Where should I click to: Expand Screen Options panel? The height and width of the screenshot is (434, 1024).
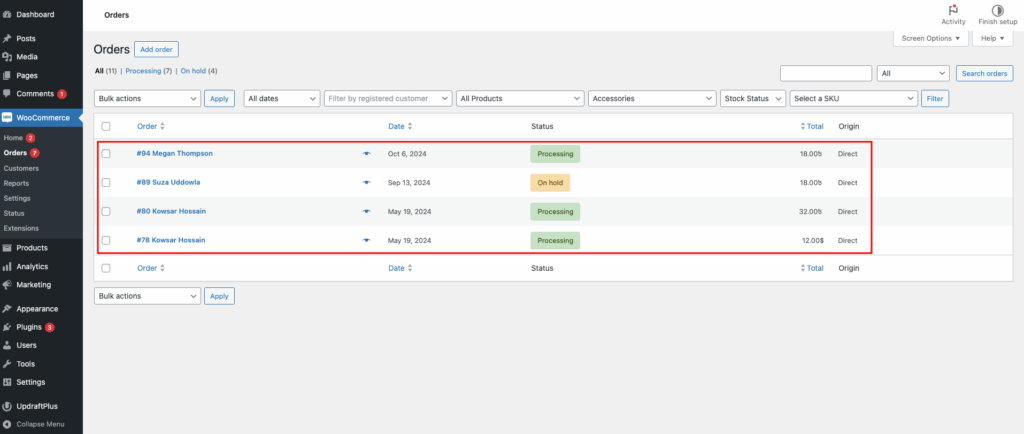931,39
